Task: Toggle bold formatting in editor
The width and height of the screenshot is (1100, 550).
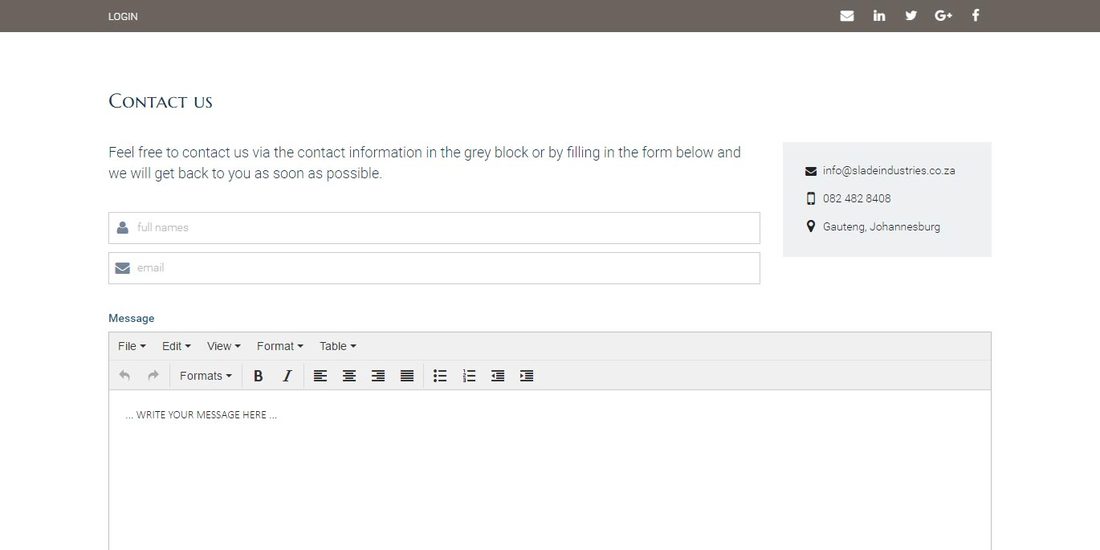Action: 258,376
